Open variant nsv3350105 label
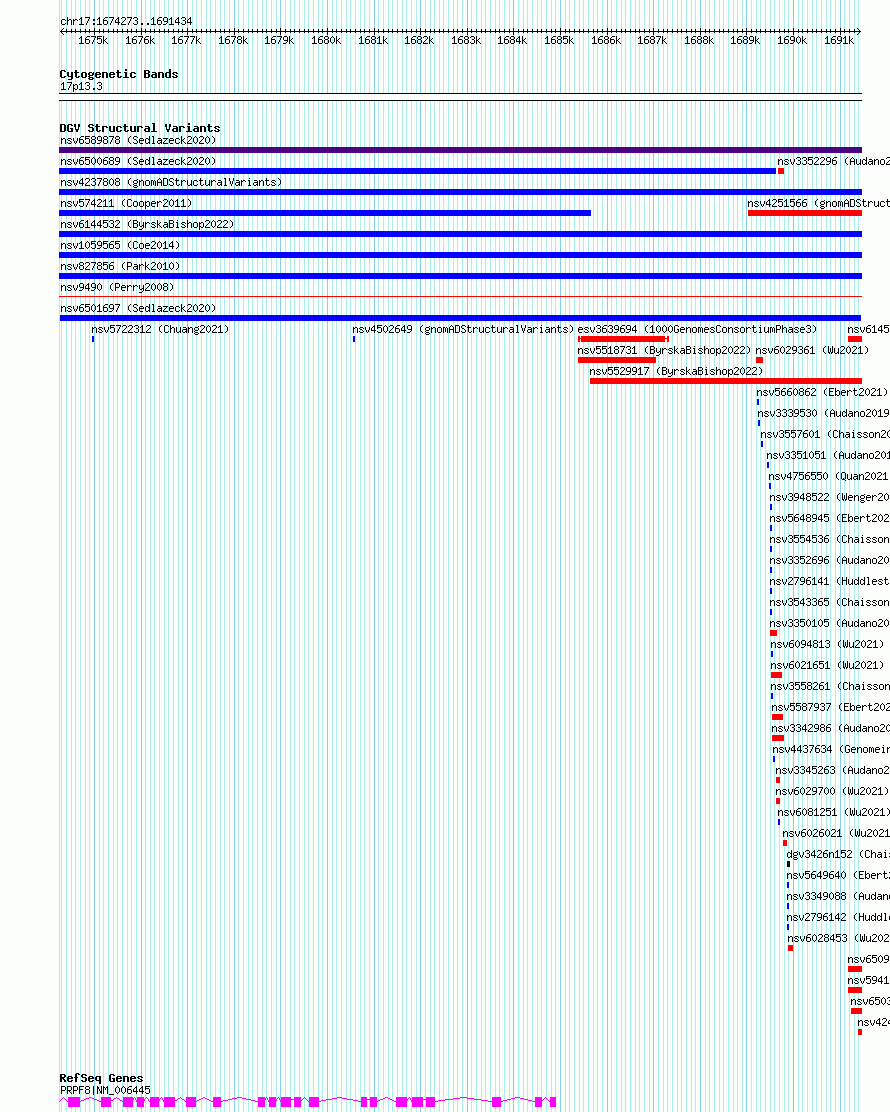890x1112 pixels. click(829, 623)
